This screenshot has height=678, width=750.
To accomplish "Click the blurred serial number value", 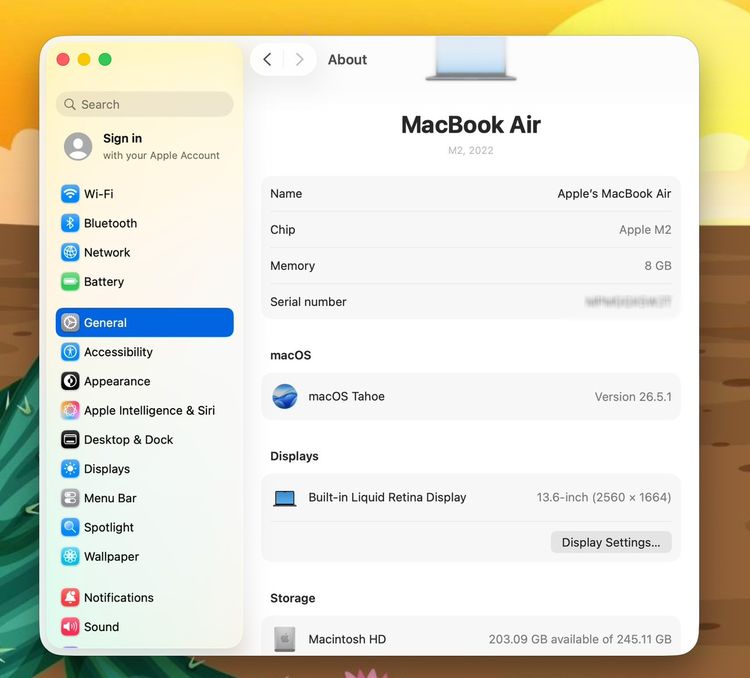I will (x=628, y=301).
